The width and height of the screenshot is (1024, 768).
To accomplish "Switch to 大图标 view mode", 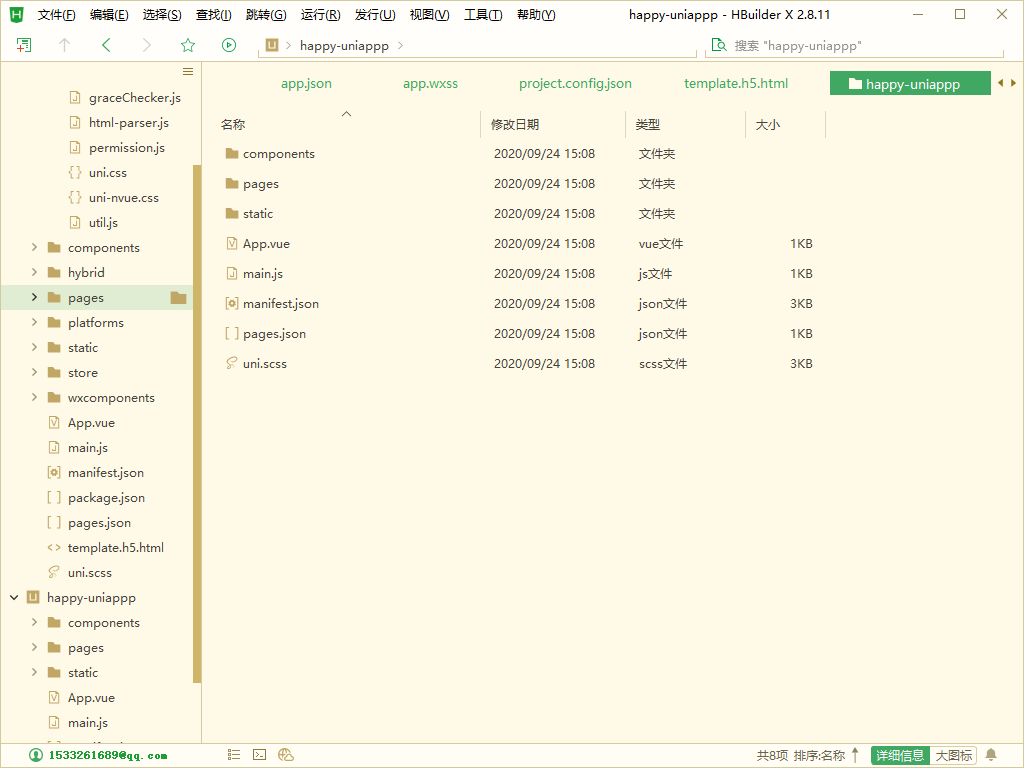I will [953, 756].
